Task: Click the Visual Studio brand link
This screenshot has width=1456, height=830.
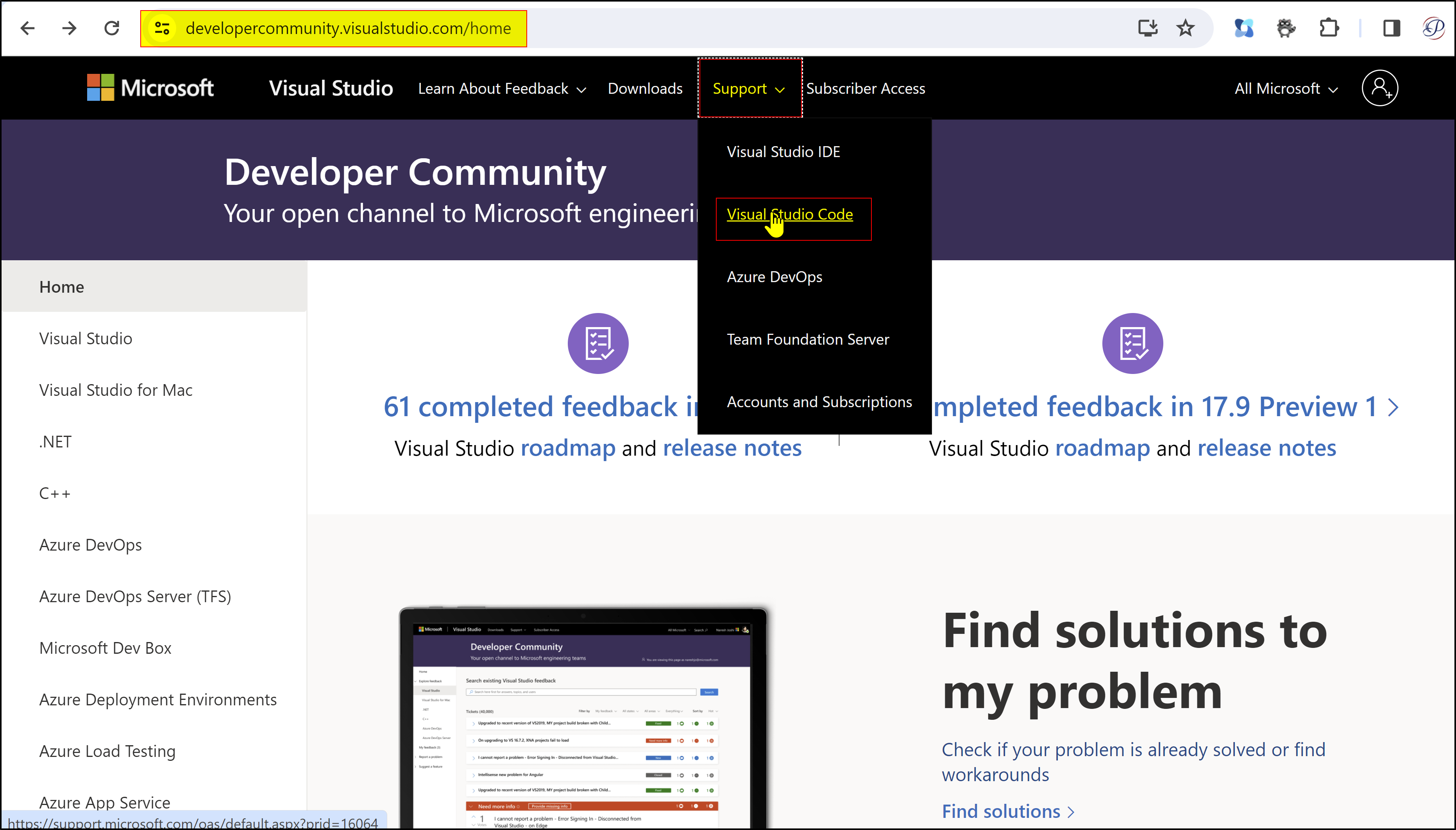Action: [x=331, y=88]
